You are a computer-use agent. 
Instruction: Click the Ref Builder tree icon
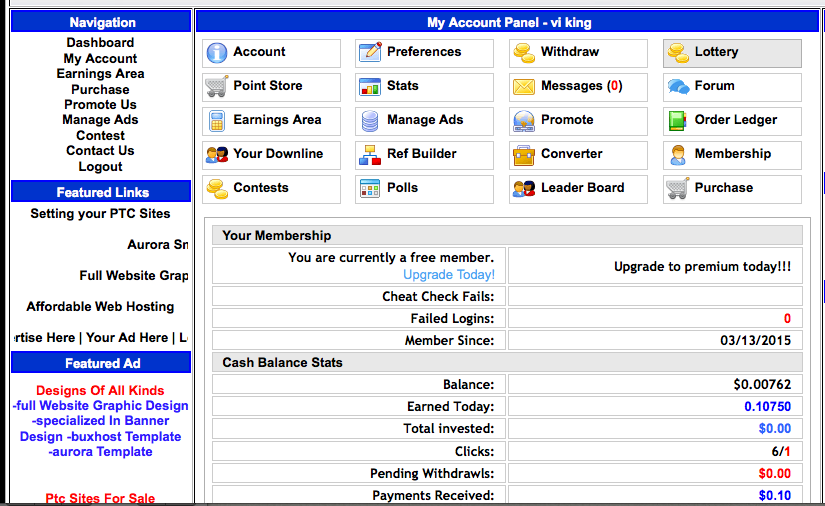370,155
